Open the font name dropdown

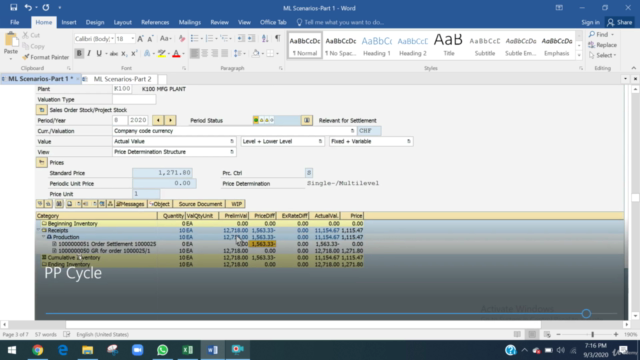pyautogui.click(x=112, y=39)
